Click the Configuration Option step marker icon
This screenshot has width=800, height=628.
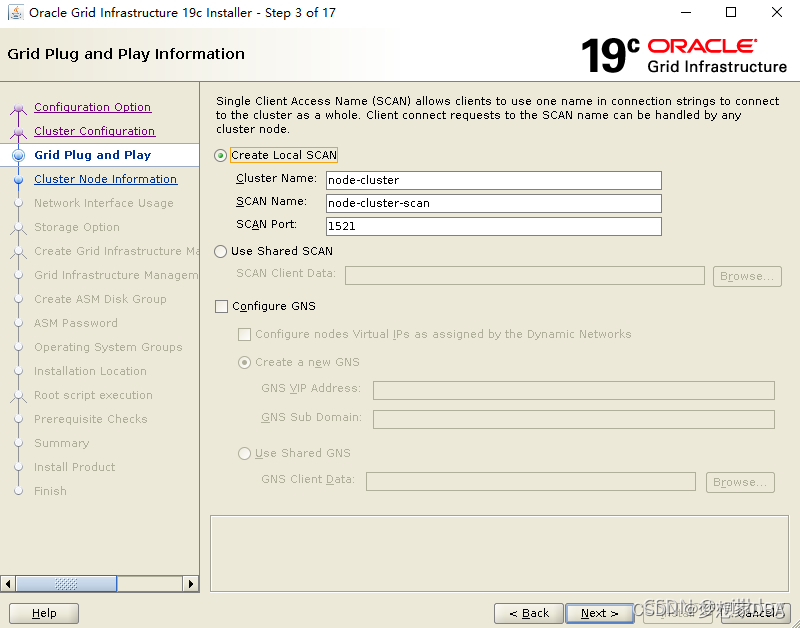[x=18, y=108]
